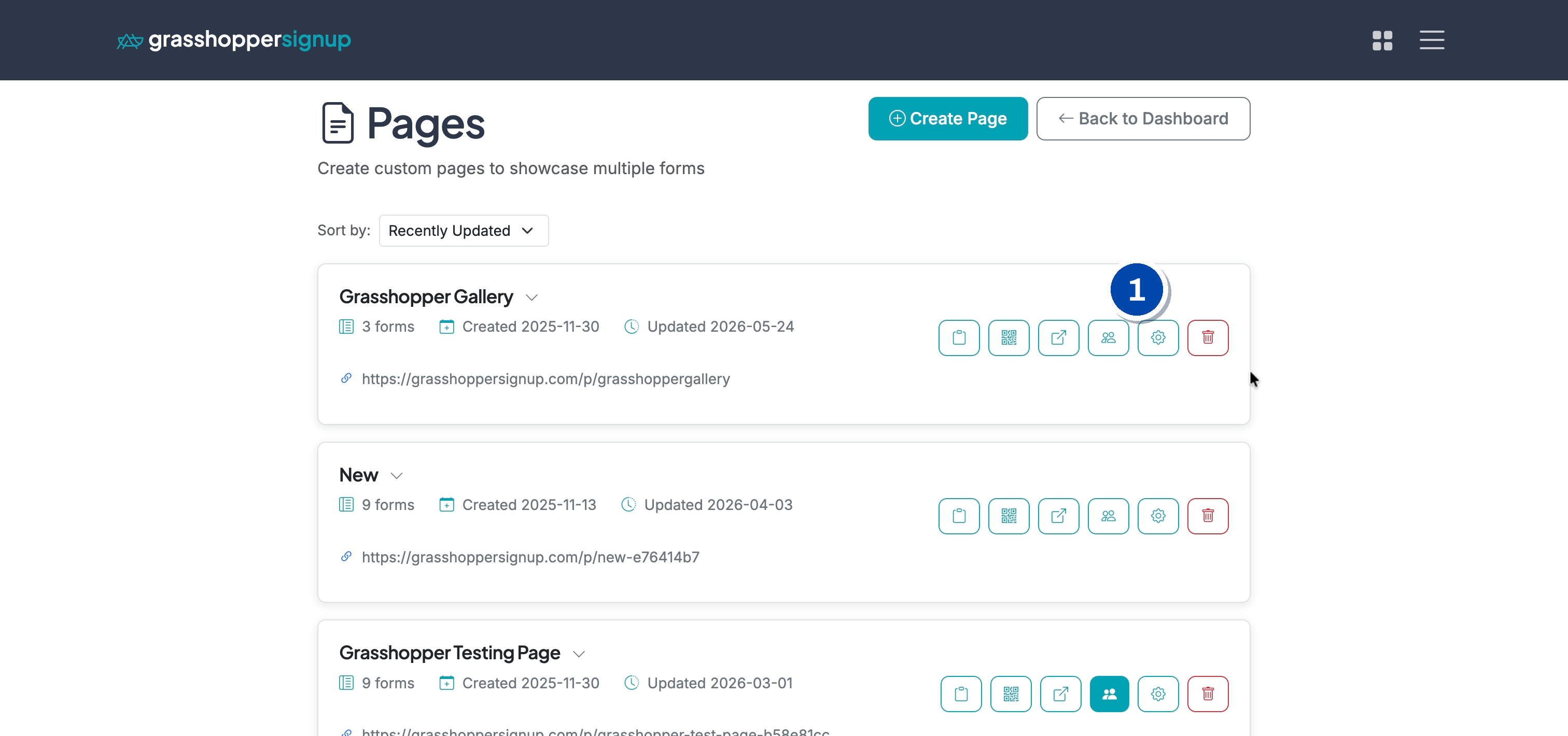Open the New page externally
1568x736 pixels.
(1058, 516)
